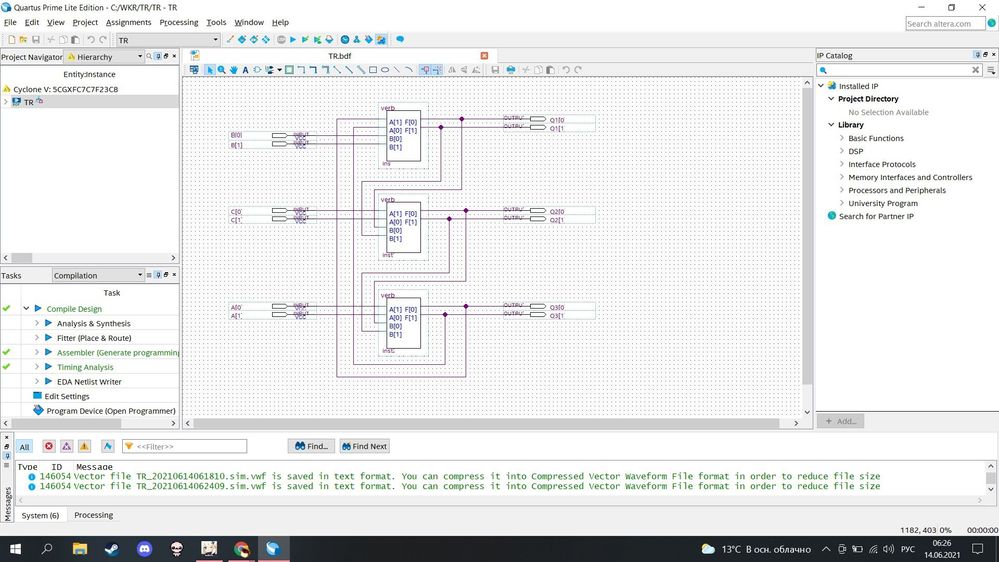Open the Assignments menu
The height and width of the screenshot is (562, 999).
[128, 22]
